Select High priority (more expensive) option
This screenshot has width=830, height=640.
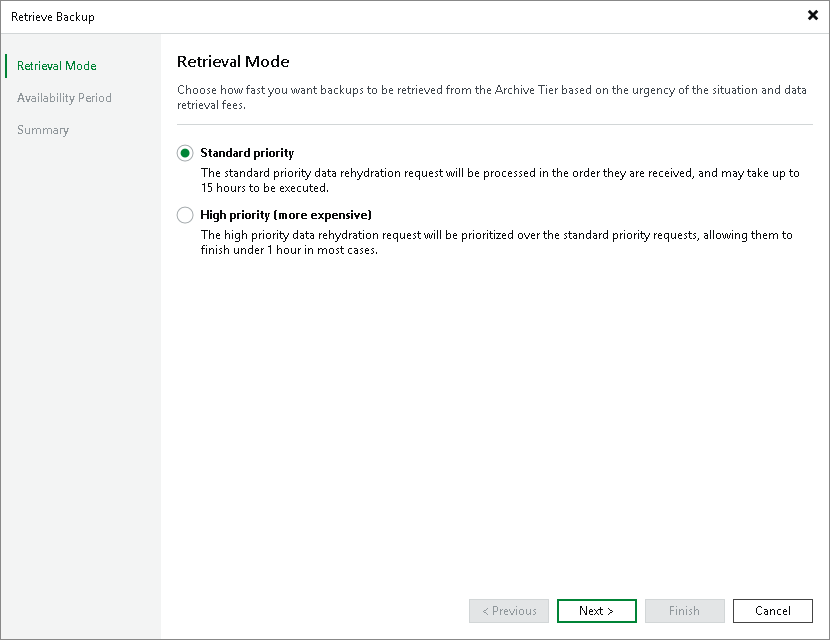185,215
